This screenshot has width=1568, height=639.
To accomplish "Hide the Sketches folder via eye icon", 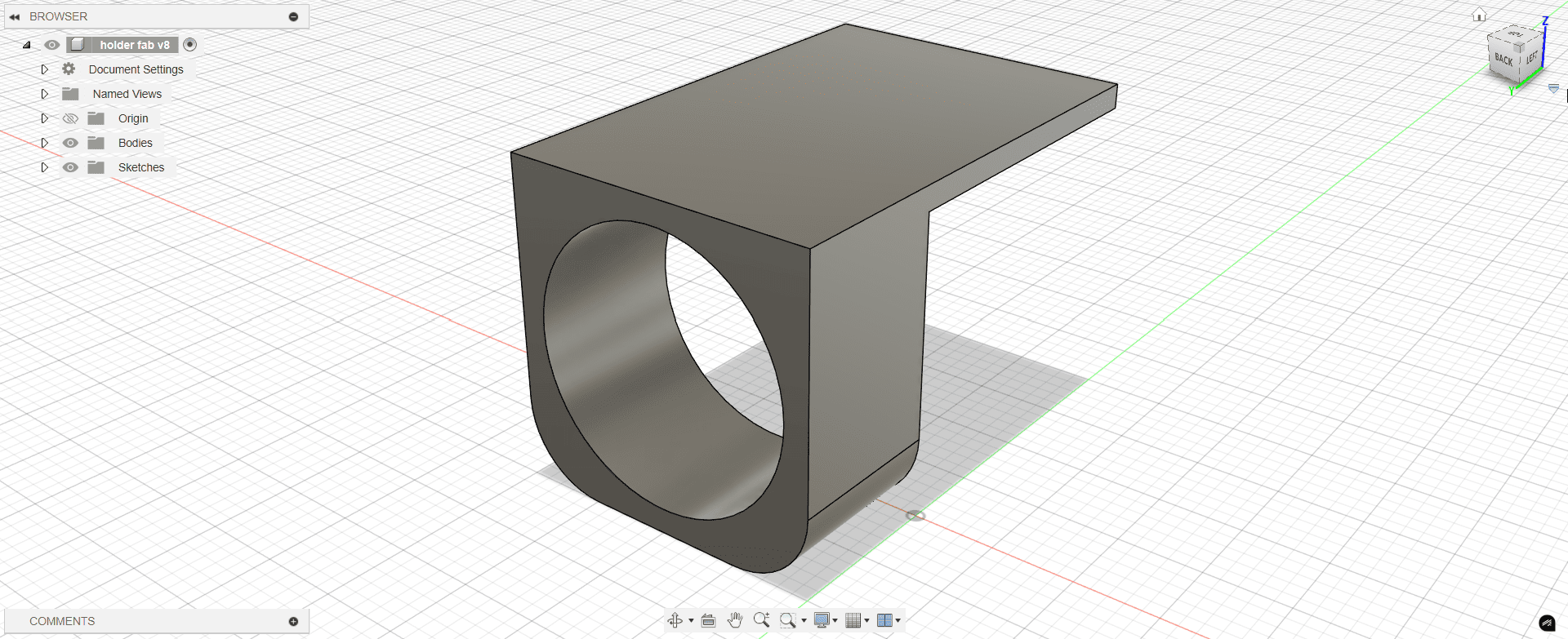I will click(x=70, y=167).
